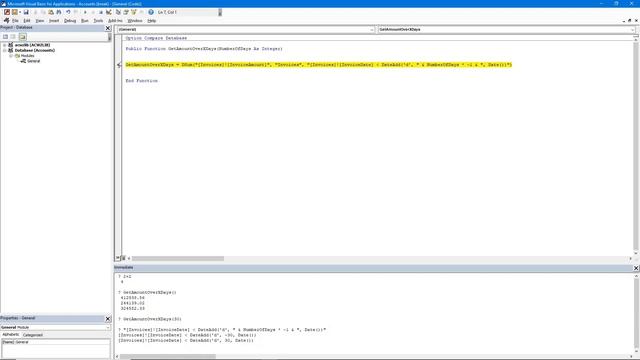This screenshot has height=360, width=640.
Task: Open Project Explorer from the toolbar icon
Action: [x=118, y=12]
